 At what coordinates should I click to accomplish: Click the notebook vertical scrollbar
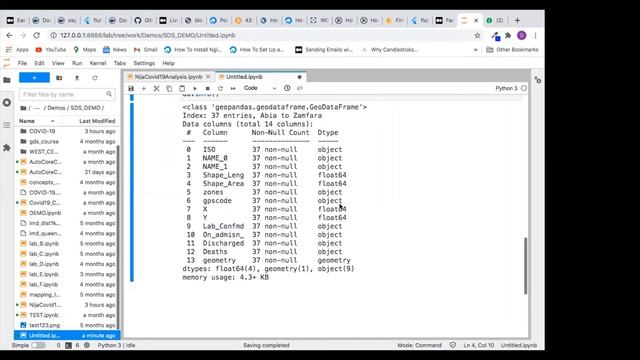click(x=525, y=266)
